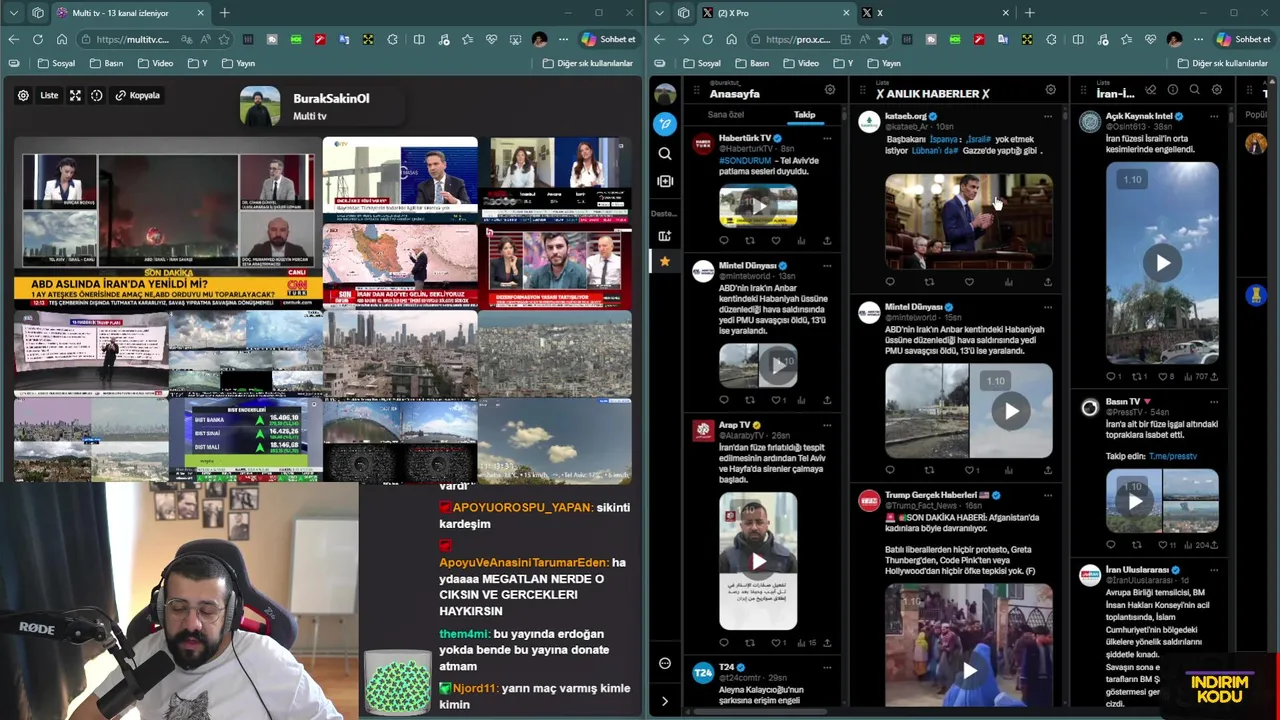Toggle split screen icon in left browser
Image resolution: width=1280 pixels, height=720 pixels.
(419, 39)
